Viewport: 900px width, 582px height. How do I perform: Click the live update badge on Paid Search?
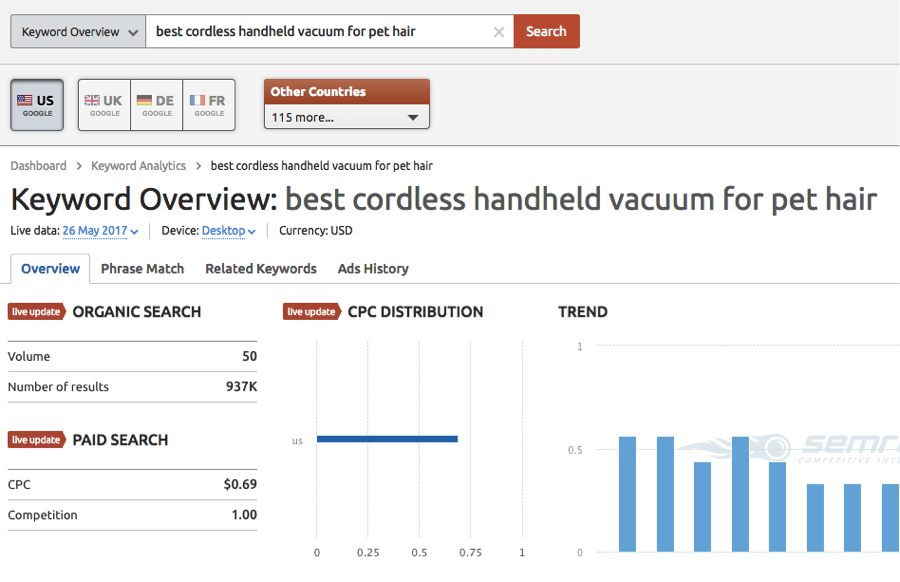pyautogui.click(x=36, y=440)
